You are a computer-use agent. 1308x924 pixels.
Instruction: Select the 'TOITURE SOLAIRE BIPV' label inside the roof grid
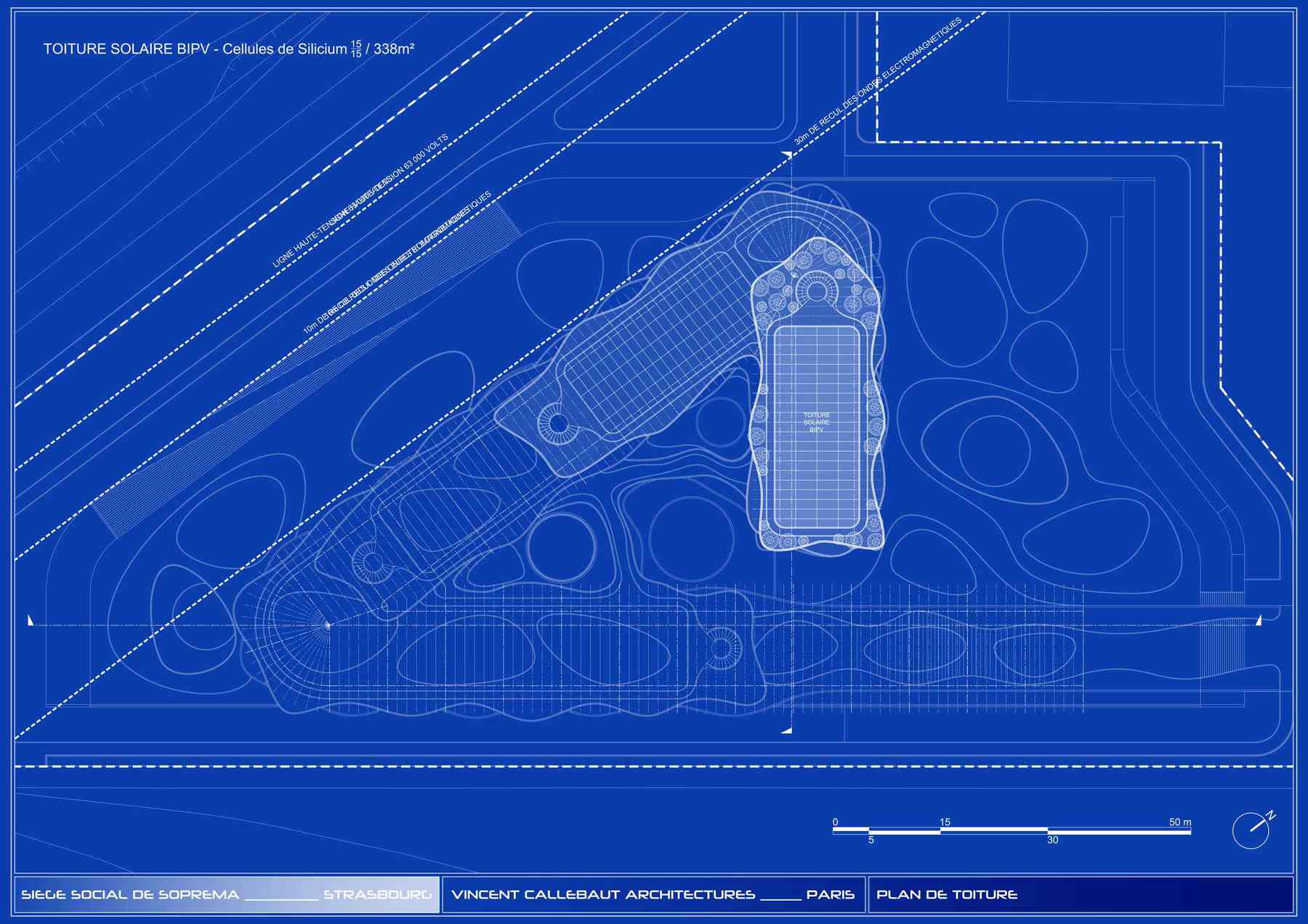point(816,422)
